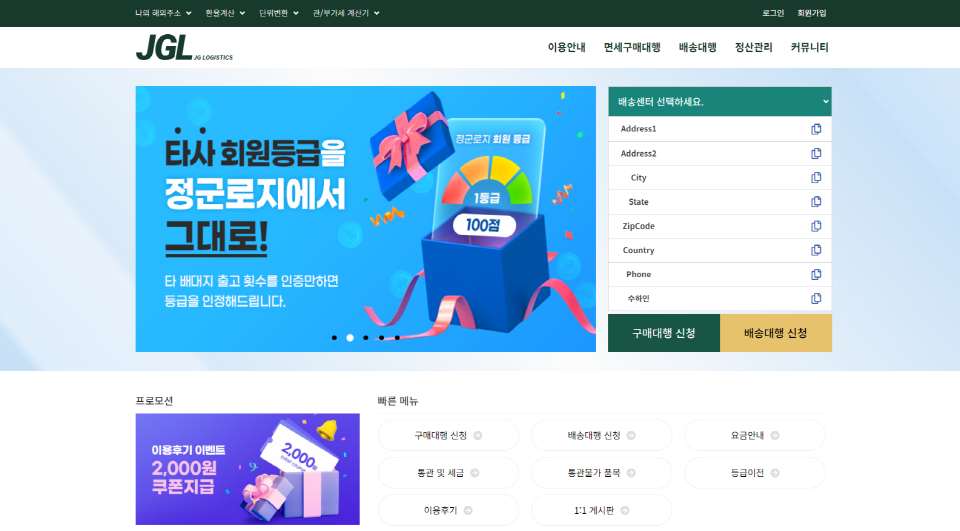Open the 이용후기 이벤트 promotion banner
Image resolution: width=960 pixels, height=531 pixels.
click(x=247, y=469)
